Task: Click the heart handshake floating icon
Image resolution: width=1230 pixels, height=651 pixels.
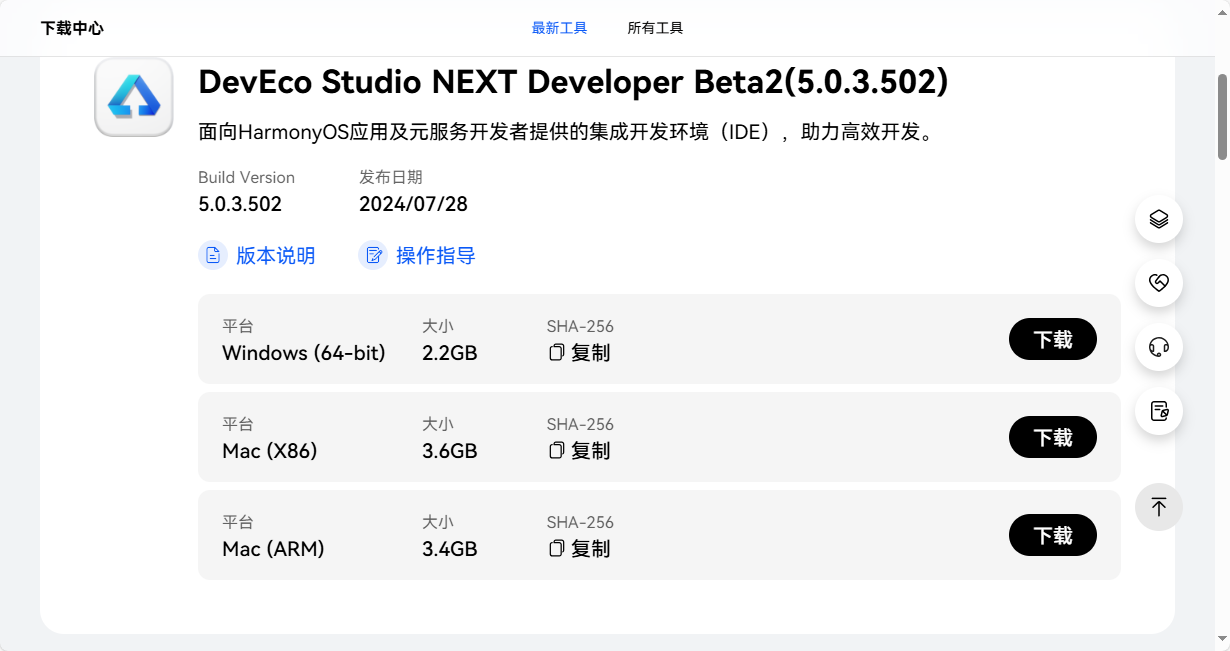Action: coord(1159,283)
